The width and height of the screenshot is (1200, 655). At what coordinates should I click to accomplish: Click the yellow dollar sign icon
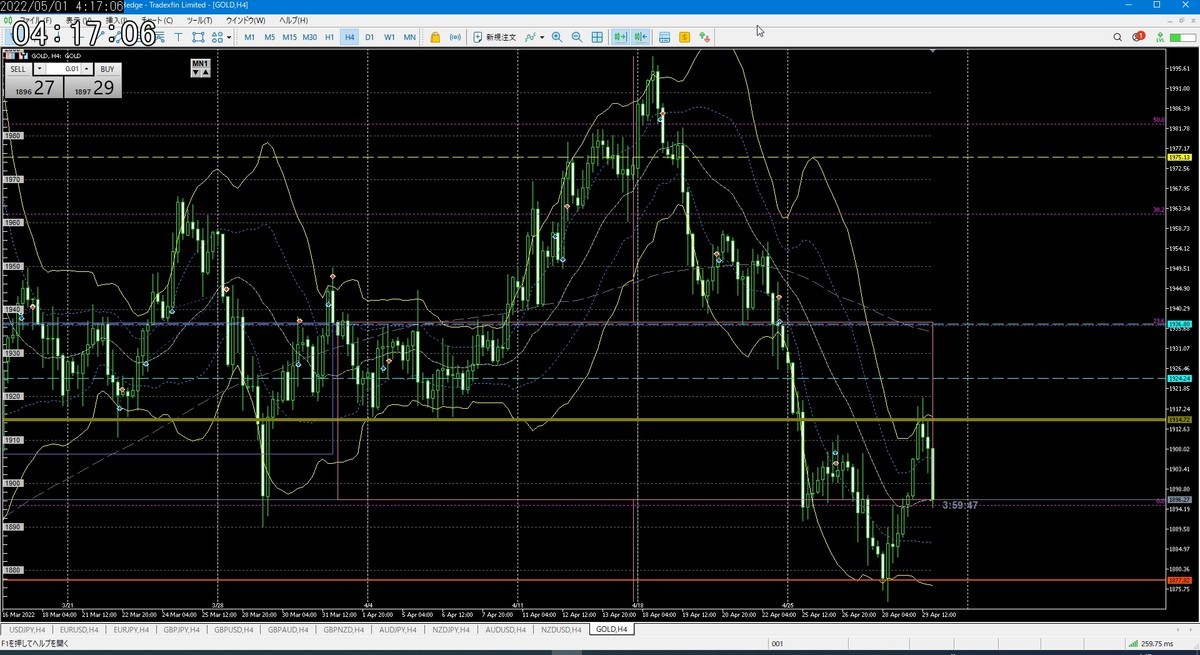tap(684, 37)
